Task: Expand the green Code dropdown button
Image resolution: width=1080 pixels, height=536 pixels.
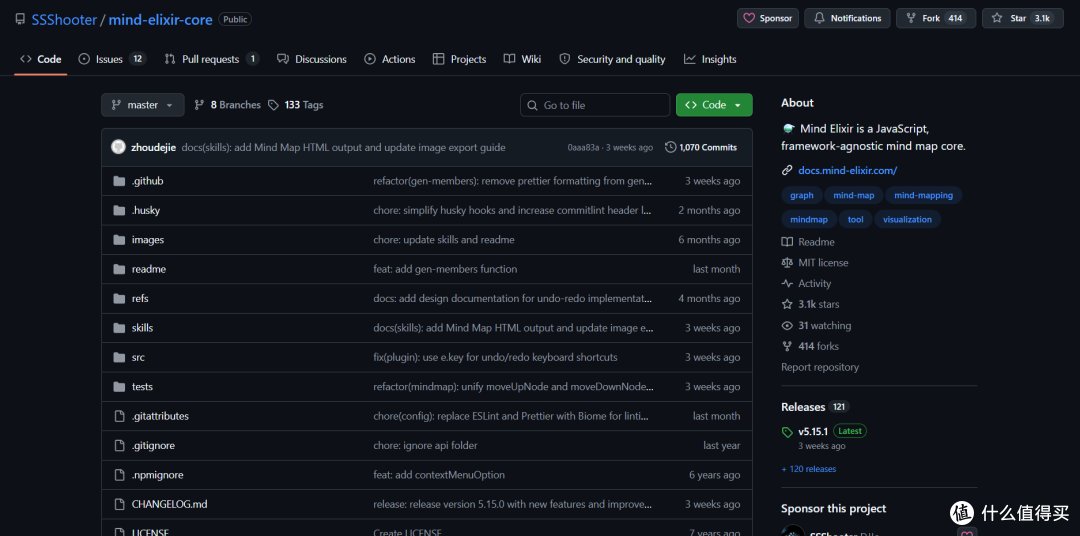Action: pyautogui.click(x=714, y=105)
